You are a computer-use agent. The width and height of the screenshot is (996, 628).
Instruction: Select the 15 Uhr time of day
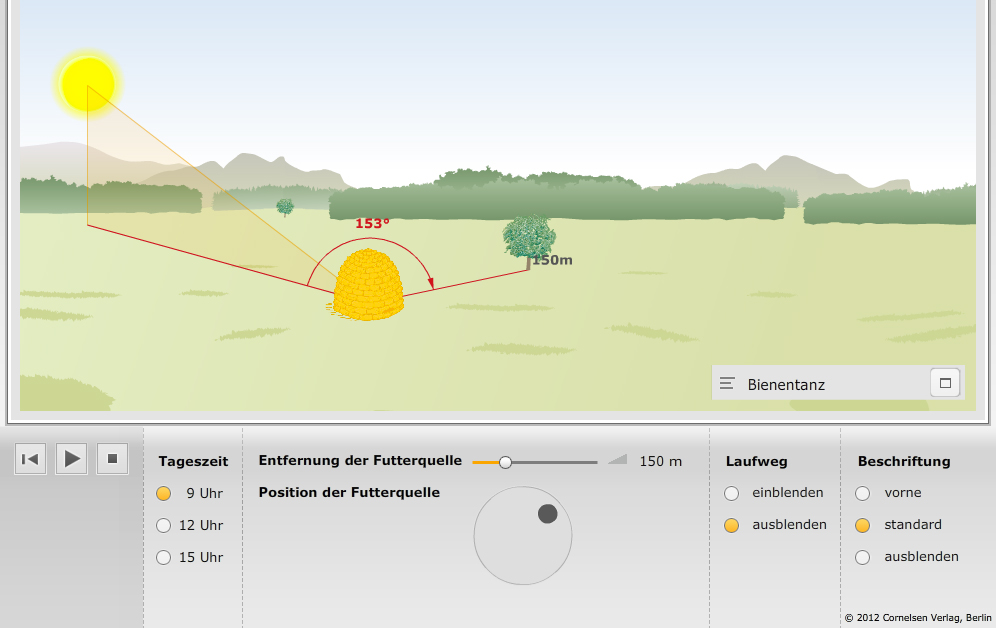(164, 557)
